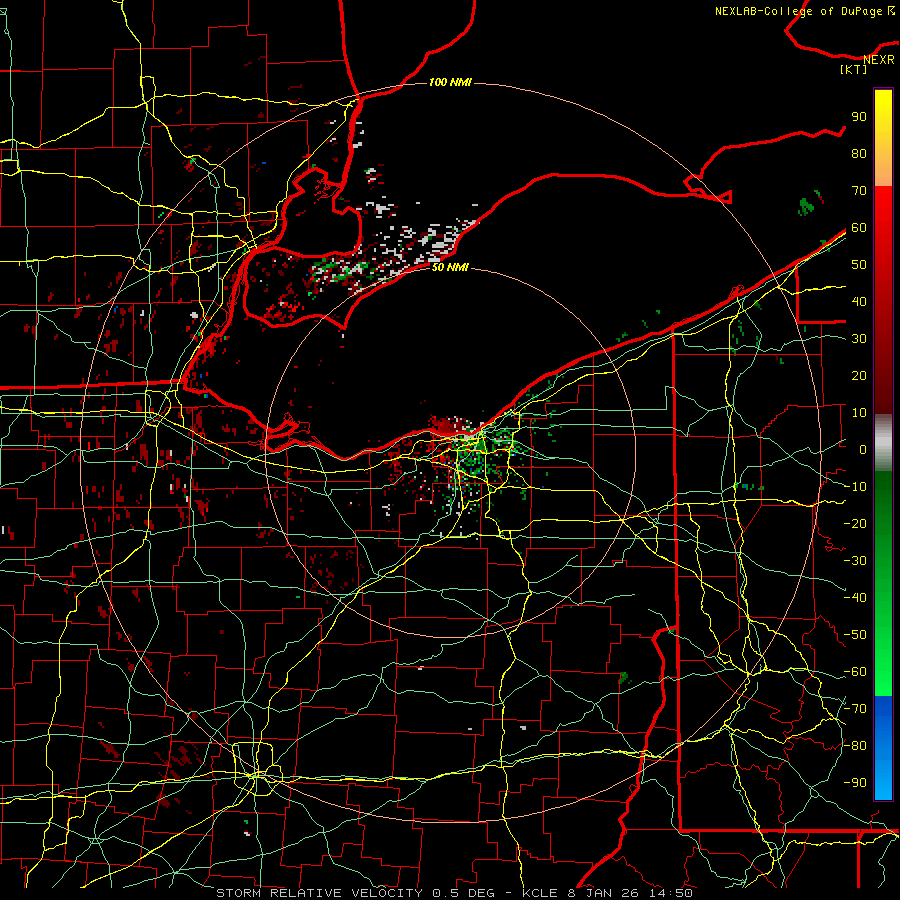
Task: Click the -80 value on the color scale
Action: (855, 746)
